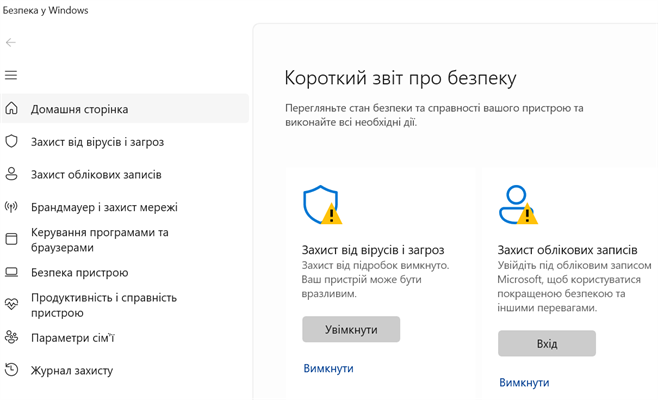Click the back arrow icon

pyautogui.click(x=11, y=43)
